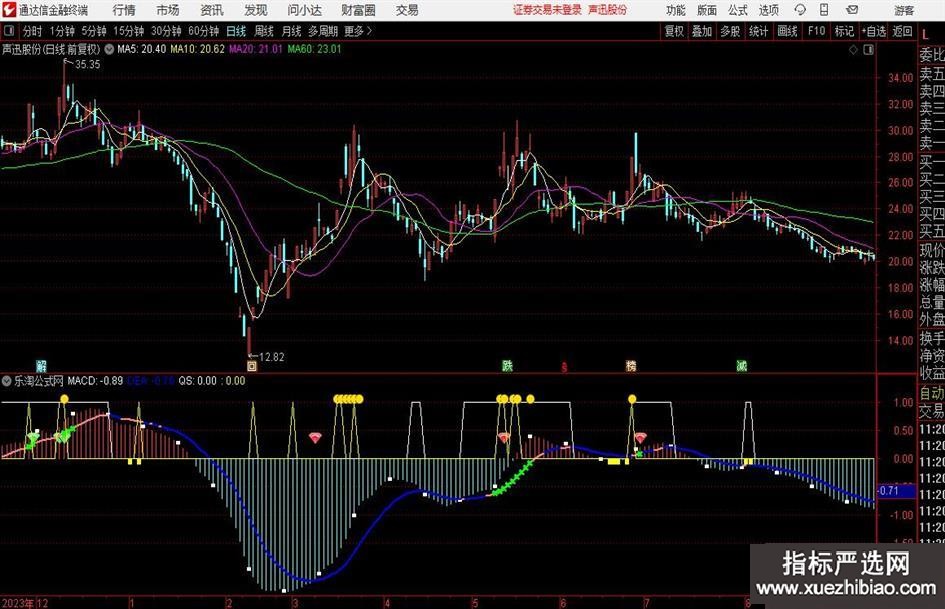Screen dimensions: 945x609
Task: Click the 跌 event marker icon
Action: tap(508, 366)
